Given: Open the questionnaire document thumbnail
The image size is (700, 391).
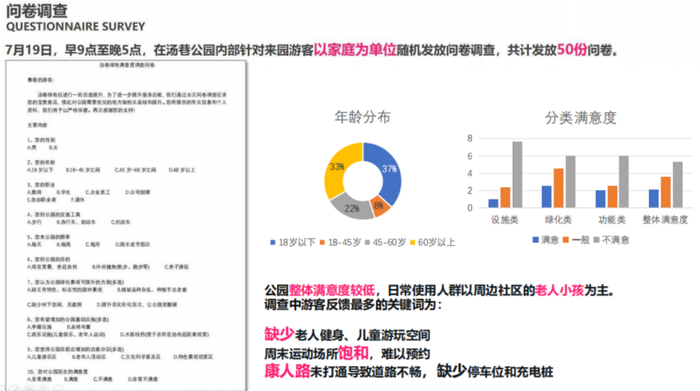Looking at the screenshot, I should tap(126, 225).
